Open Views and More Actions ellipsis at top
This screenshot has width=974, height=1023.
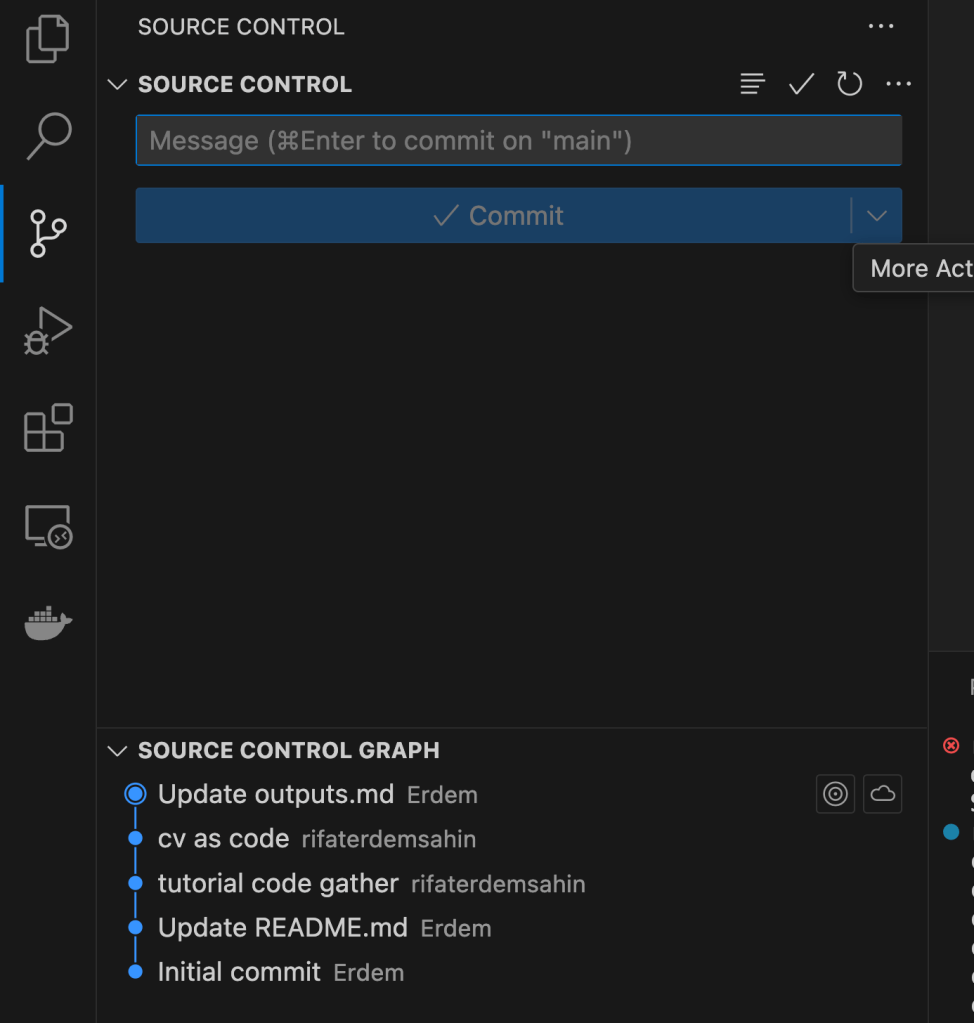coord(881,26)
